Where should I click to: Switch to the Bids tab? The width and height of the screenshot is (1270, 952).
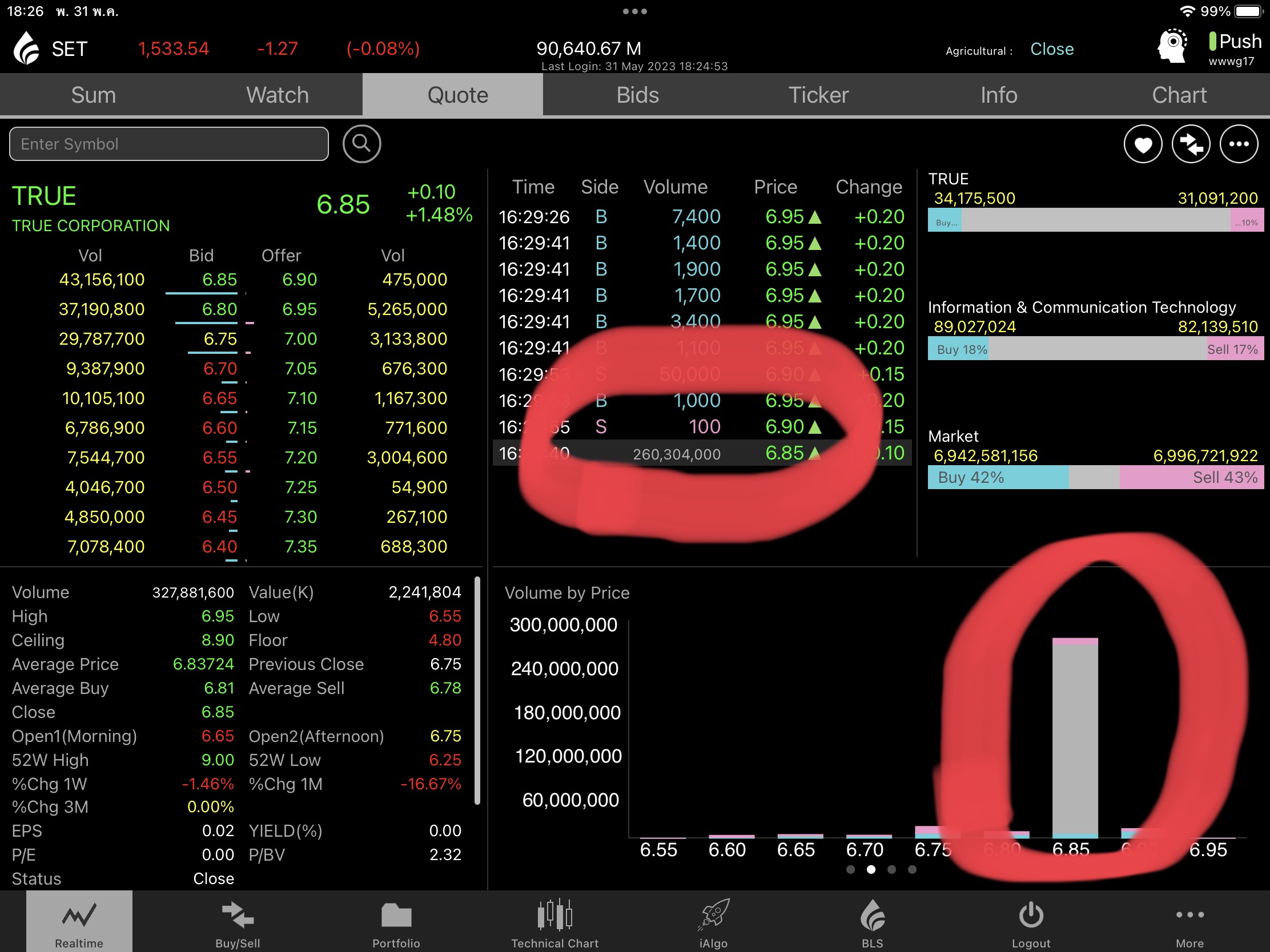(637, 95)
